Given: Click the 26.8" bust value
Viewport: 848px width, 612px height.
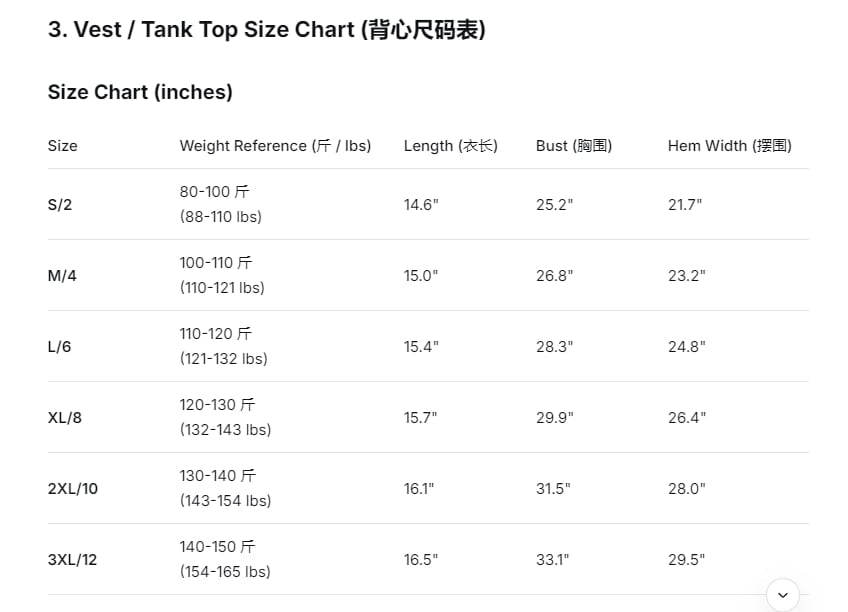Looking at the screenshot, I should pos(554,276).
